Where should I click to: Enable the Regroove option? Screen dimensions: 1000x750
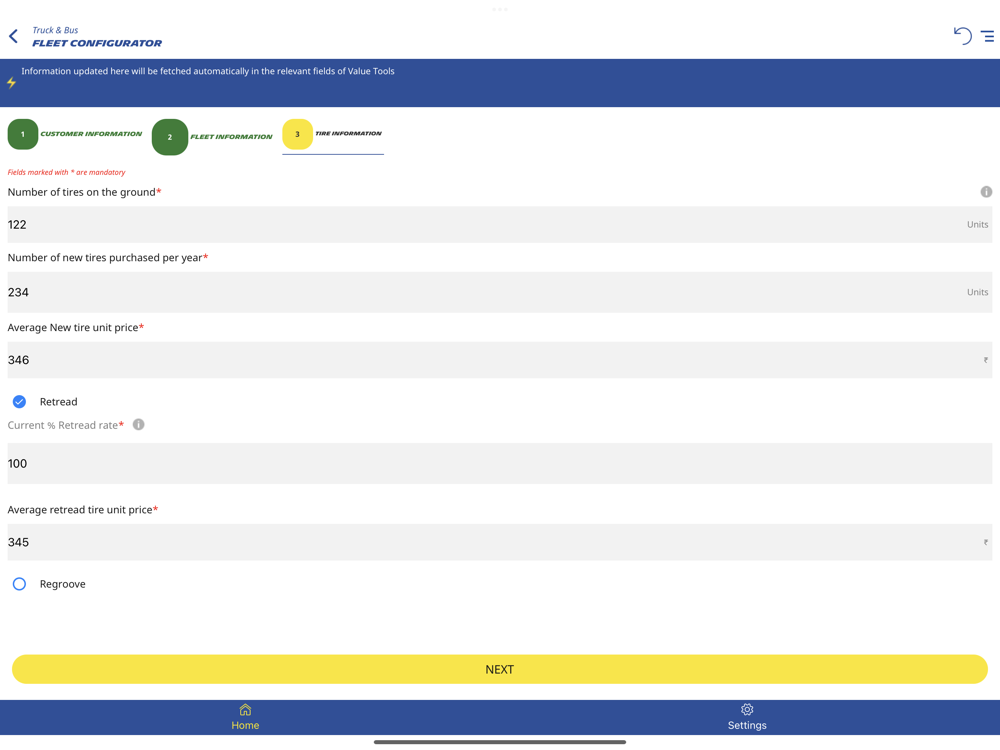pos(19,584)
